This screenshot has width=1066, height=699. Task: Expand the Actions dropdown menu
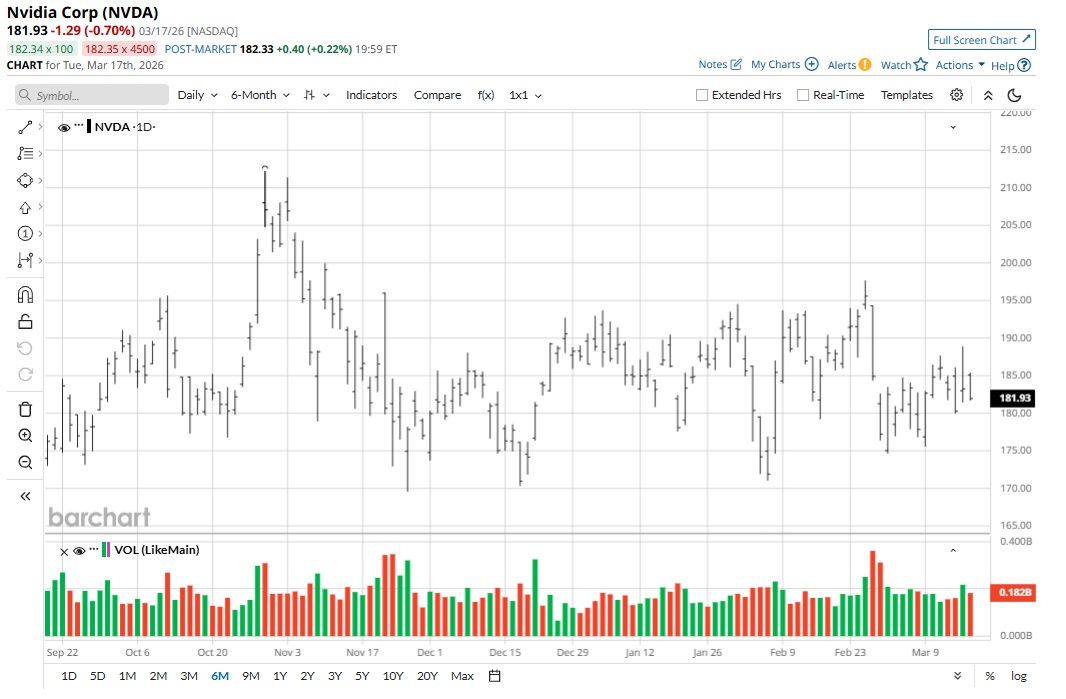pos(960,65)
